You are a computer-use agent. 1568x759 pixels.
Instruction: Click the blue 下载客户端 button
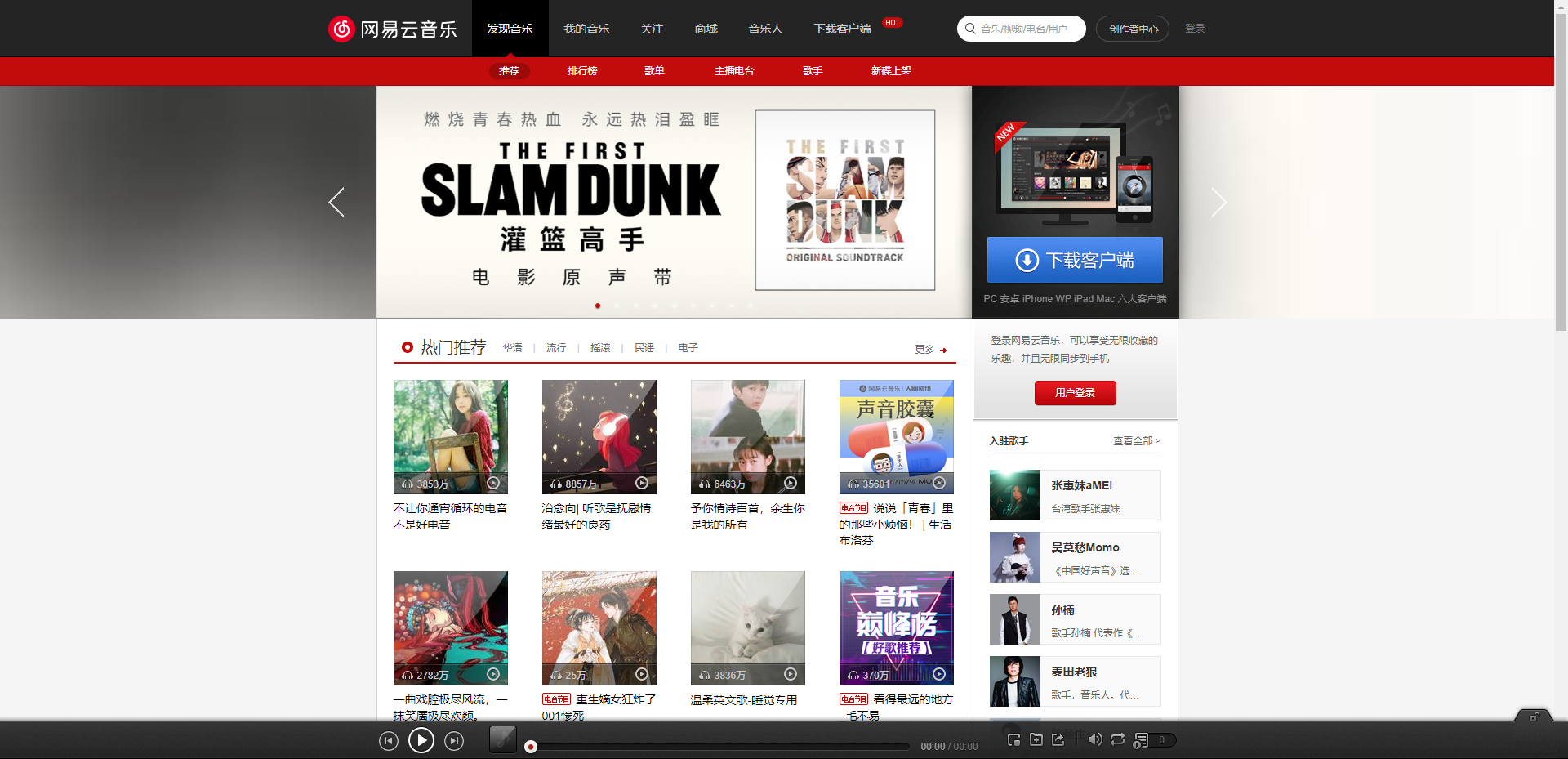pos(1075,260)
